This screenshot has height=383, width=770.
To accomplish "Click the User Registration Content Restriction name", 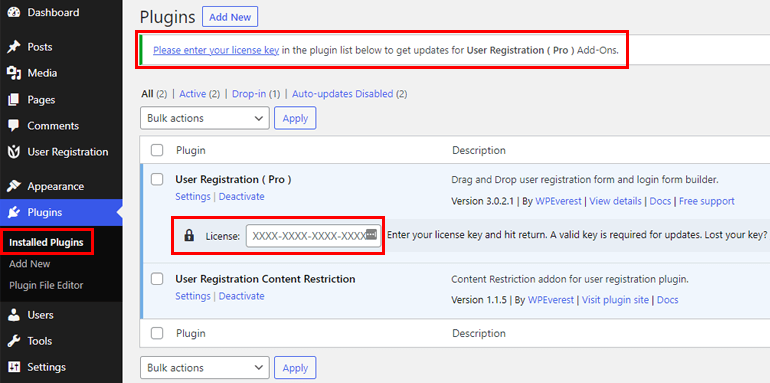I will click(x=265, y=279).
